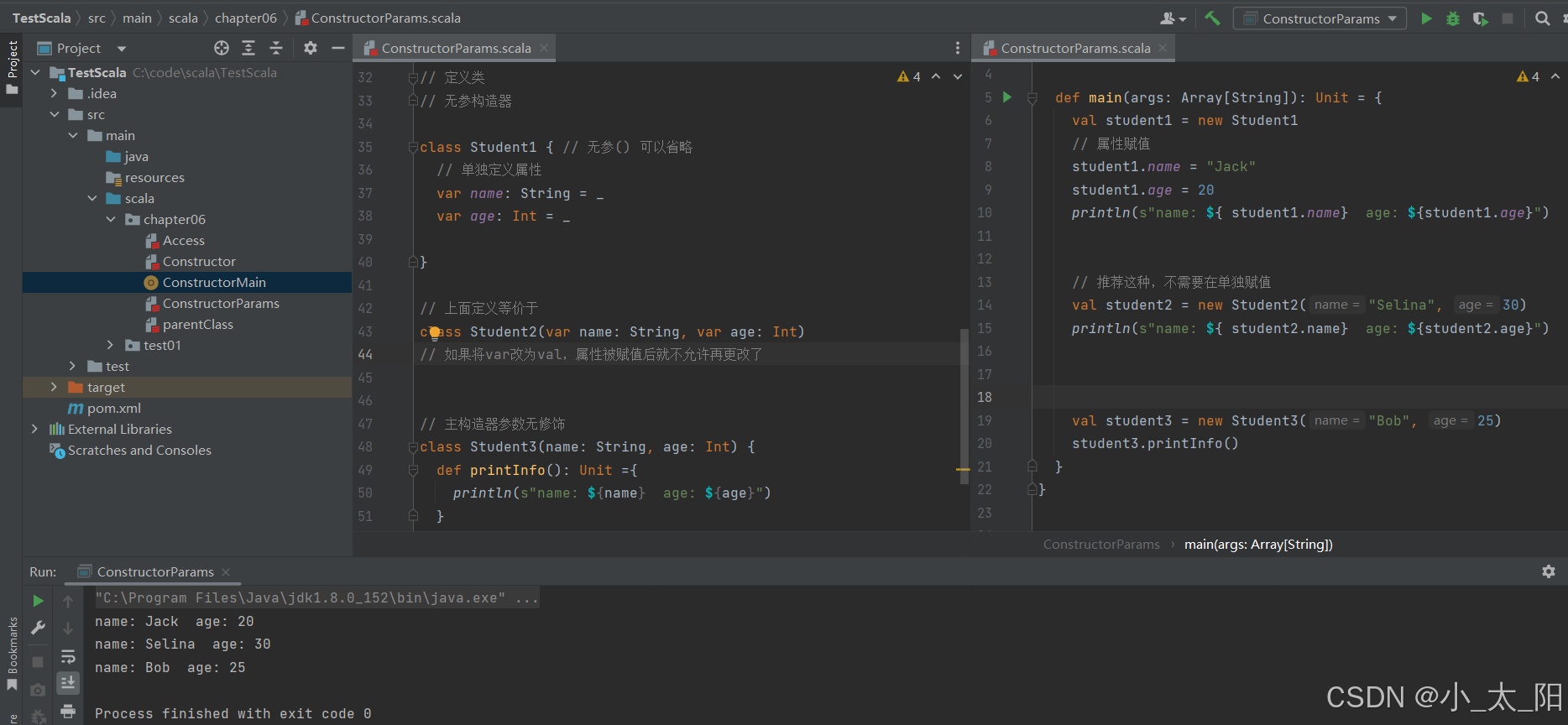
Task: Click main(args) breadcrumb at bottom
Action: tap(1258, 545)
